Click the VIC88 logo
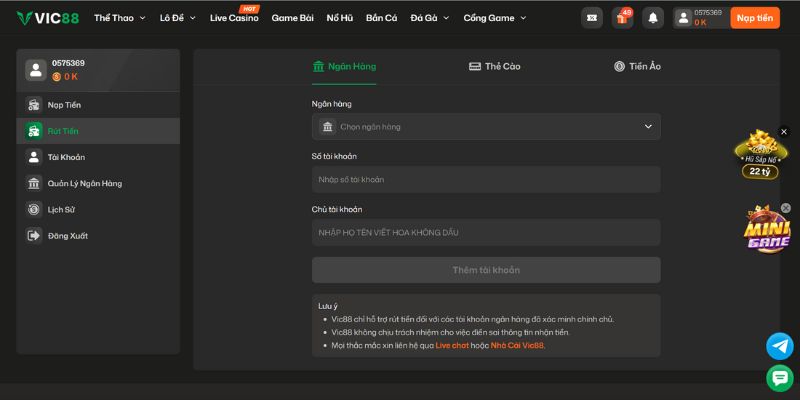This screenshot has width=800, height=400. coord(47,18)
